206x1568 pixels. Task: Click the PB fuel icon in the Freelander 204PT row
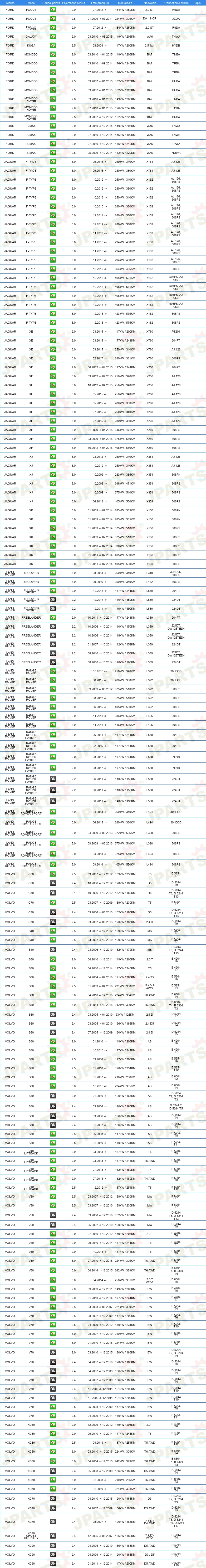[53, 617]
